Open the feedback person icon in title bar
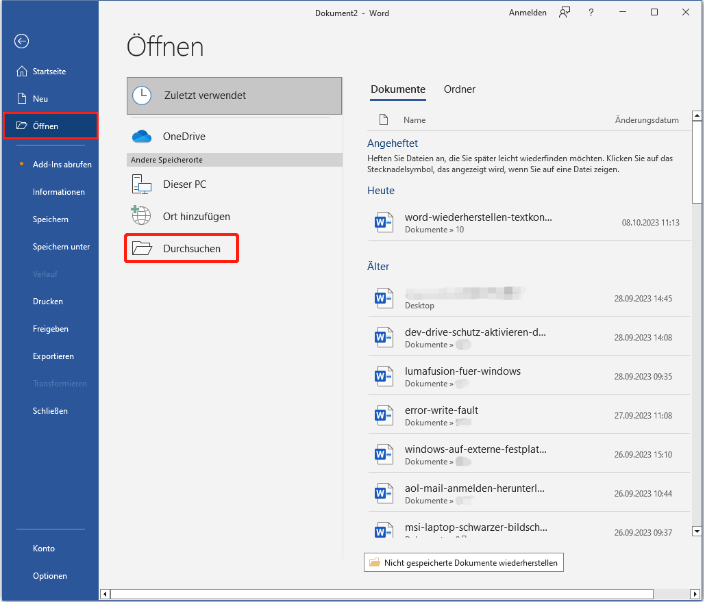 click(x=565, y=12)
